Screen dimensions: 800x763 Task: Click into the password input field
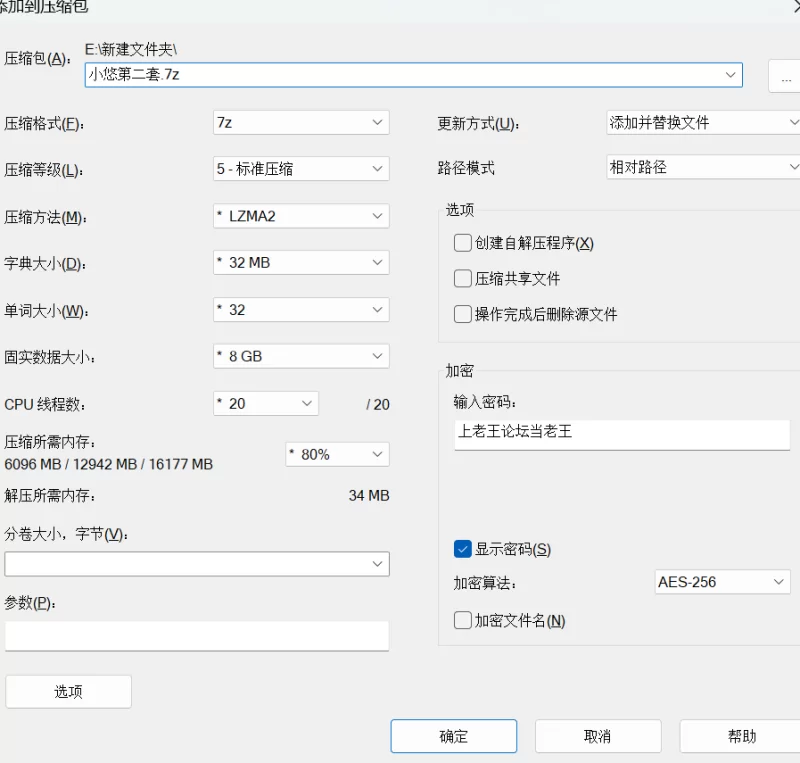point(621,433)
